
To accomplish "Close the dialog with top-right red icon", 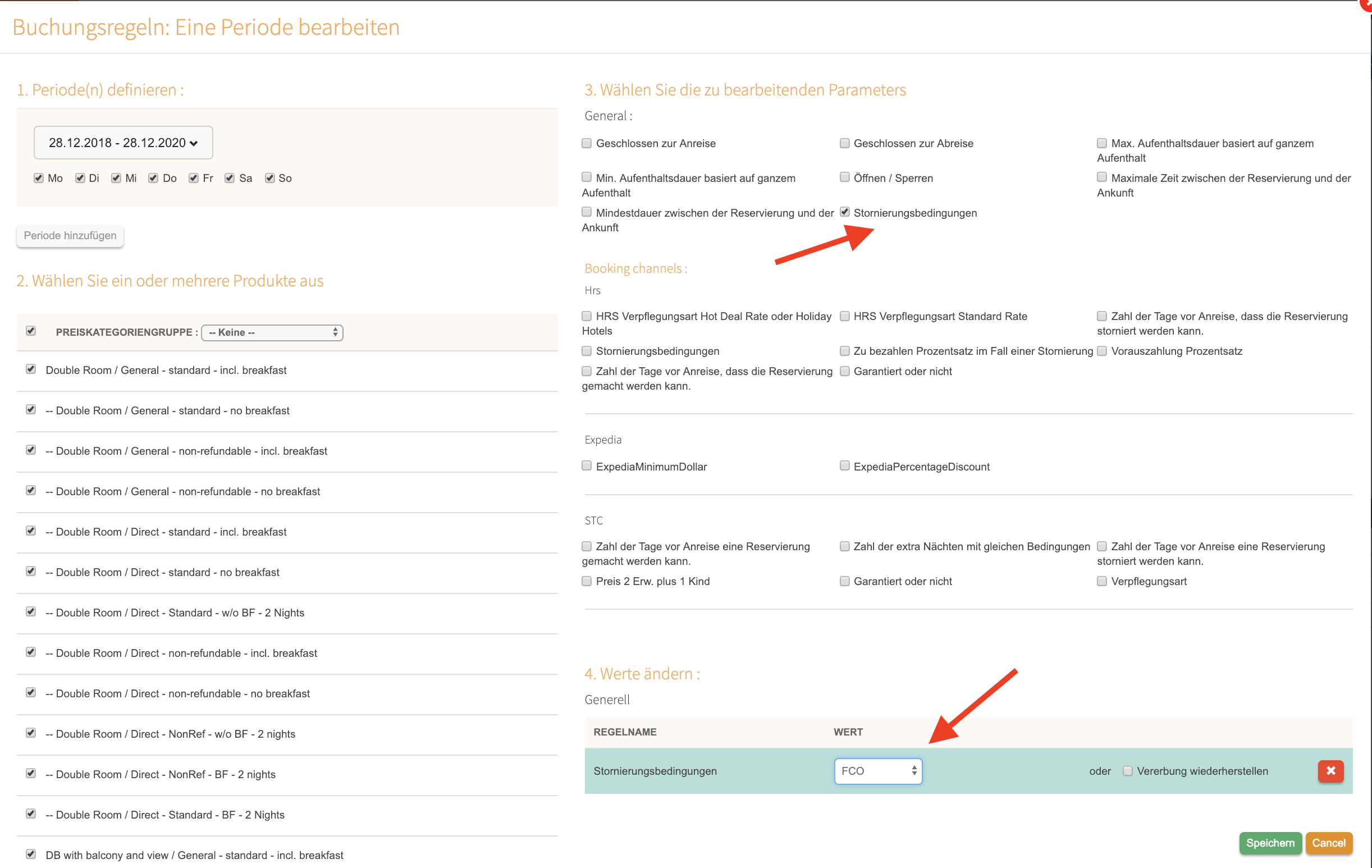I will pos(1368,3).
